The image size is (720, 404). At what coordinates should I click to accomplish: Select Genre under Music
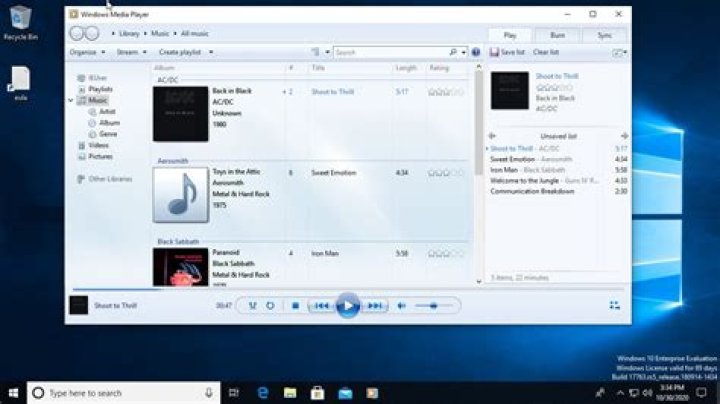pos(108,134)
